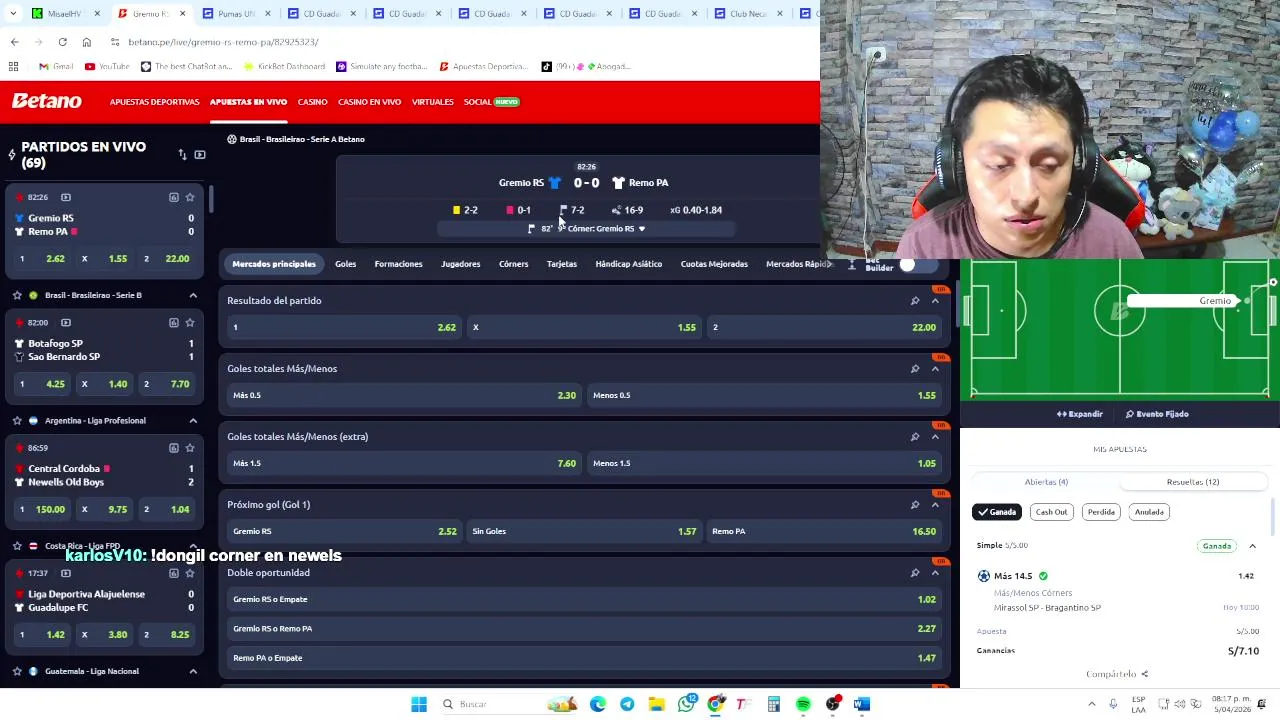Bet on Más 0.5 goals at 2.30
The height and width of the screenshot is (720, 1280).
[x=404, y=395]
